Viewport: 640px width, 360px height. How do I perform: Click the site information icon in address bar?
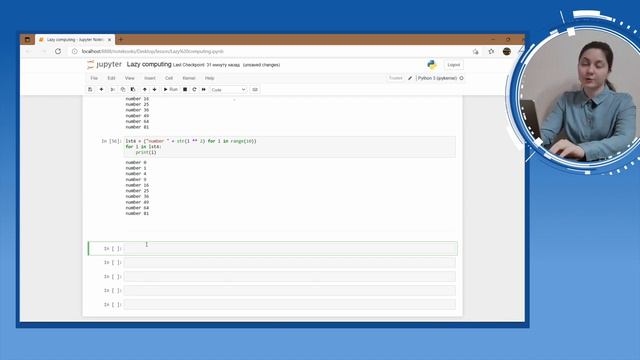[75, 51]
